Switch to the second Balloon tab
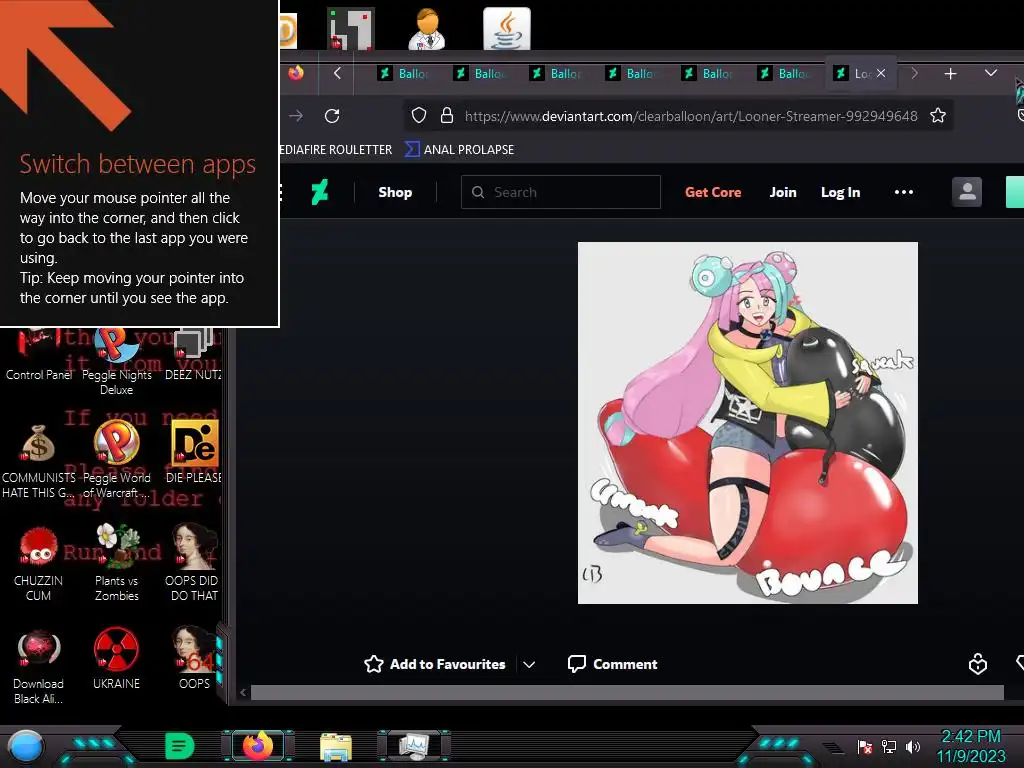The width and height of the screenshot is (1024, 768). coord(479,74)
